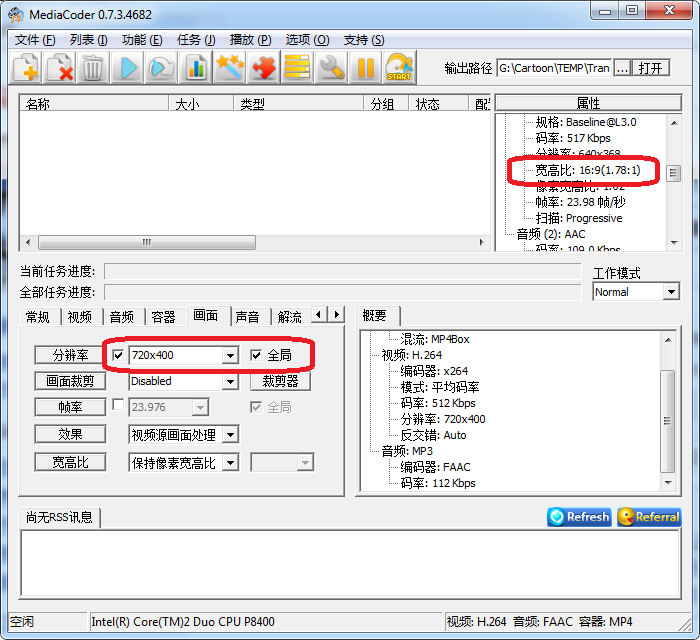Select the 尚无RSS讯息 tab

click(x=59, y=517)
